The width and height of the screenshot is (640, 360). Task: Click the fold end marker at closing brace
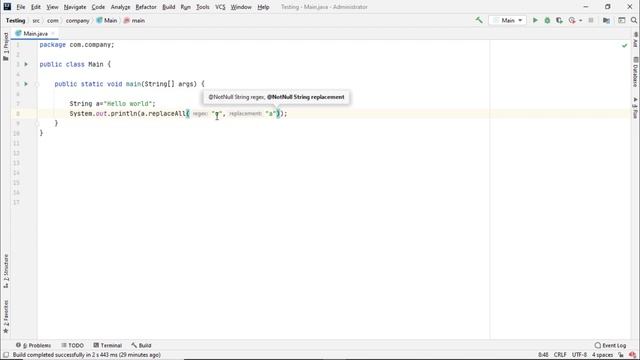(37, 123)
